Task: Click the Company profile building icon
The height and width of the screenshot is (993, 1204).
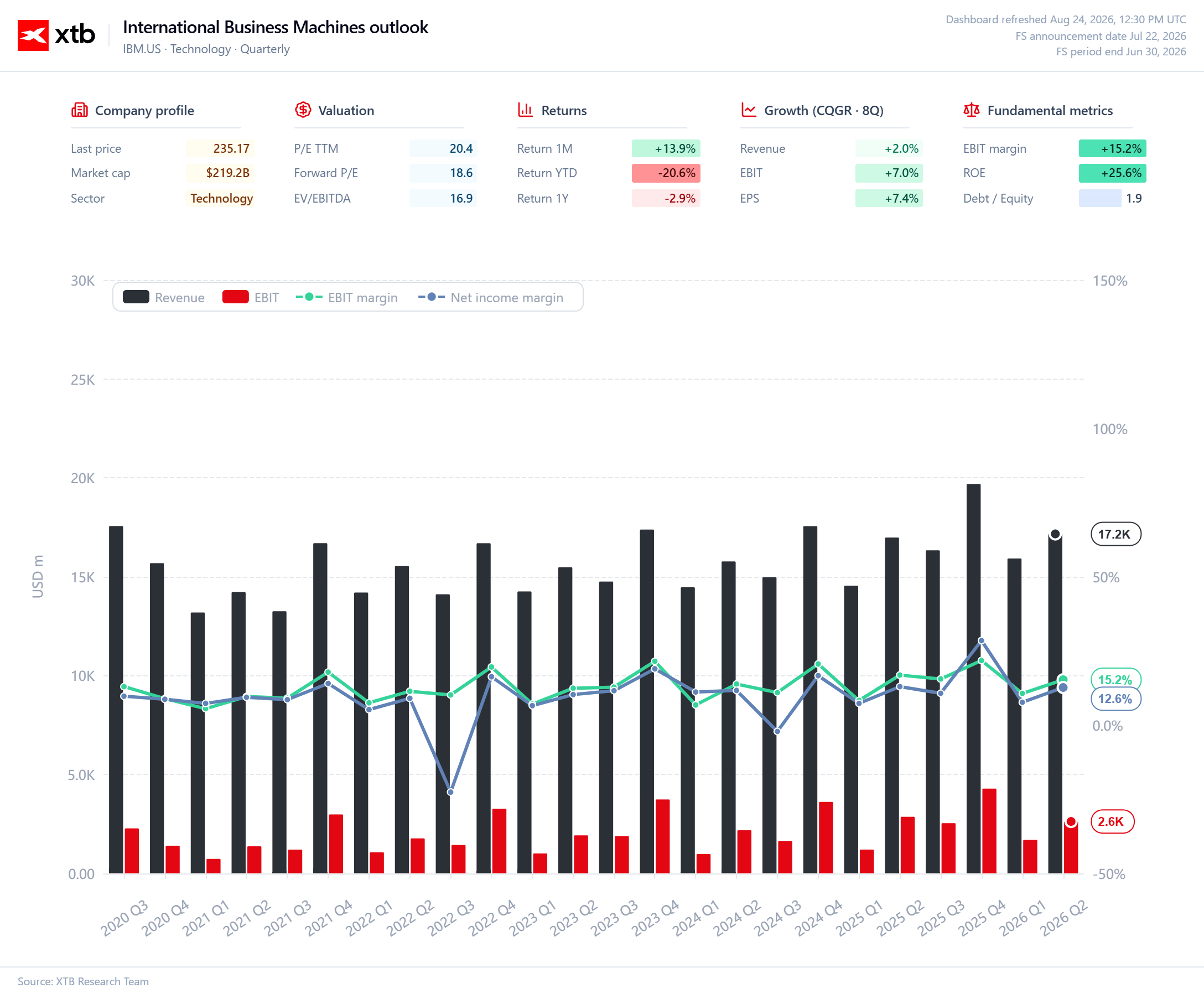Action: coord(80,110)
